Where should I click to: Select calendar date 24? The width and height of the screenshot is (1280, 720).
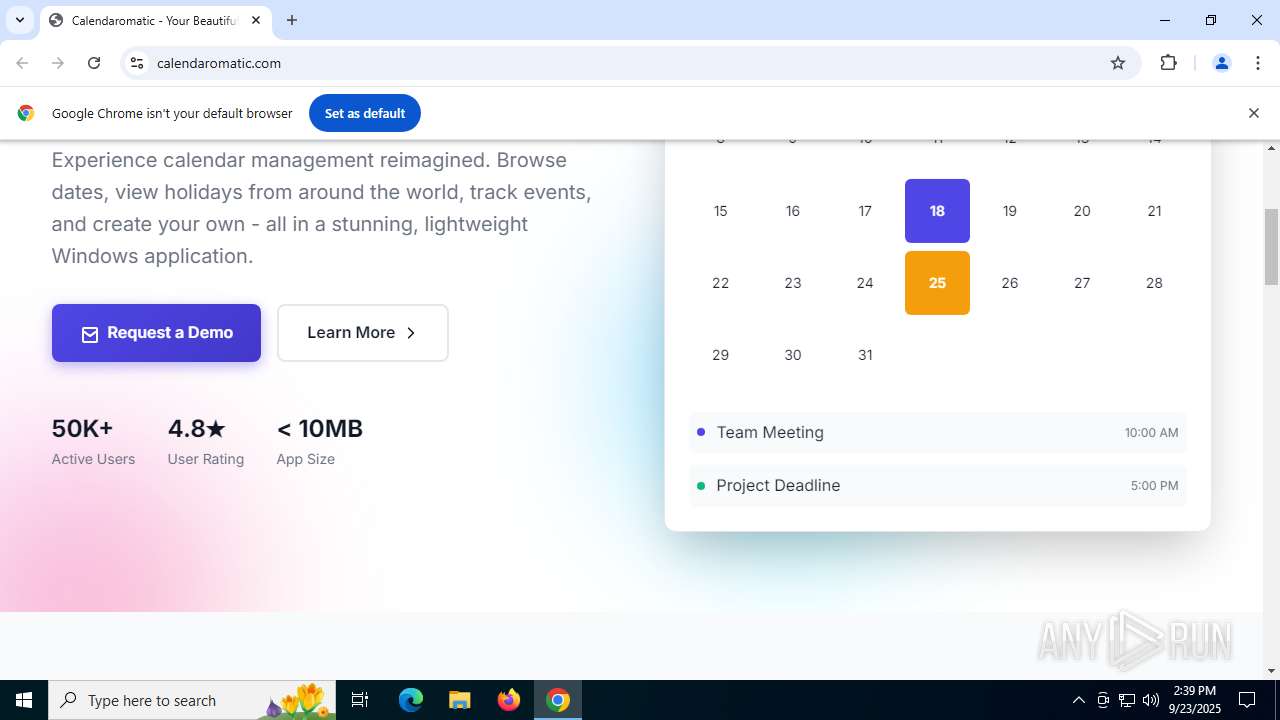tap(865, 283)
